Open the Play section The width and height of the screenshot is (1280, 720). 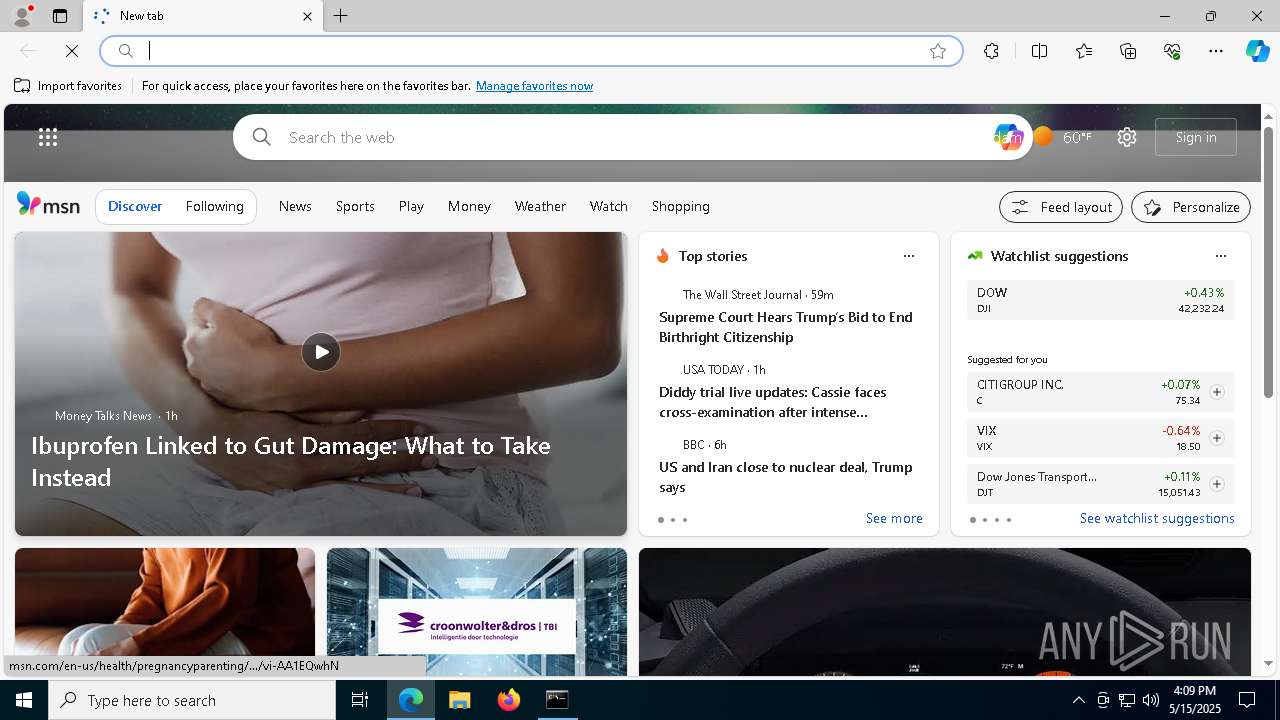(x=411, y=206)
